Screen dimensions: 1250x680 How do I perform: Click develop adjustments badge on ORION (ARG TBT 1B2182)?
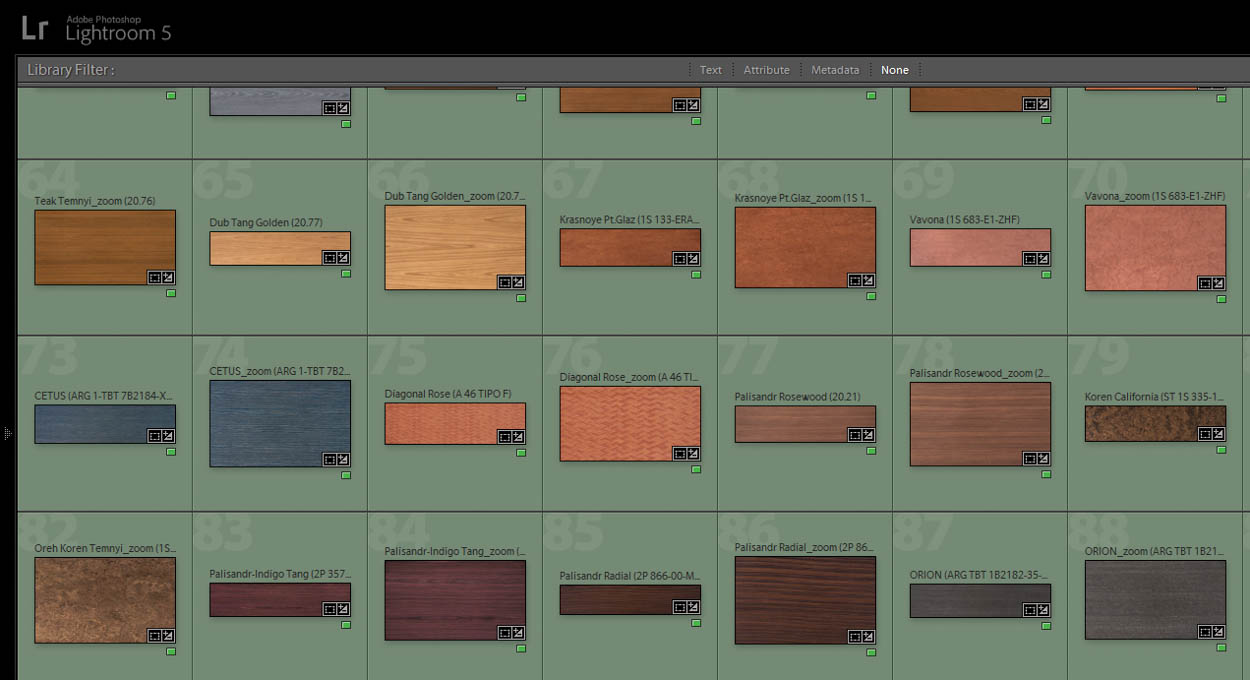click(1043, 609)
